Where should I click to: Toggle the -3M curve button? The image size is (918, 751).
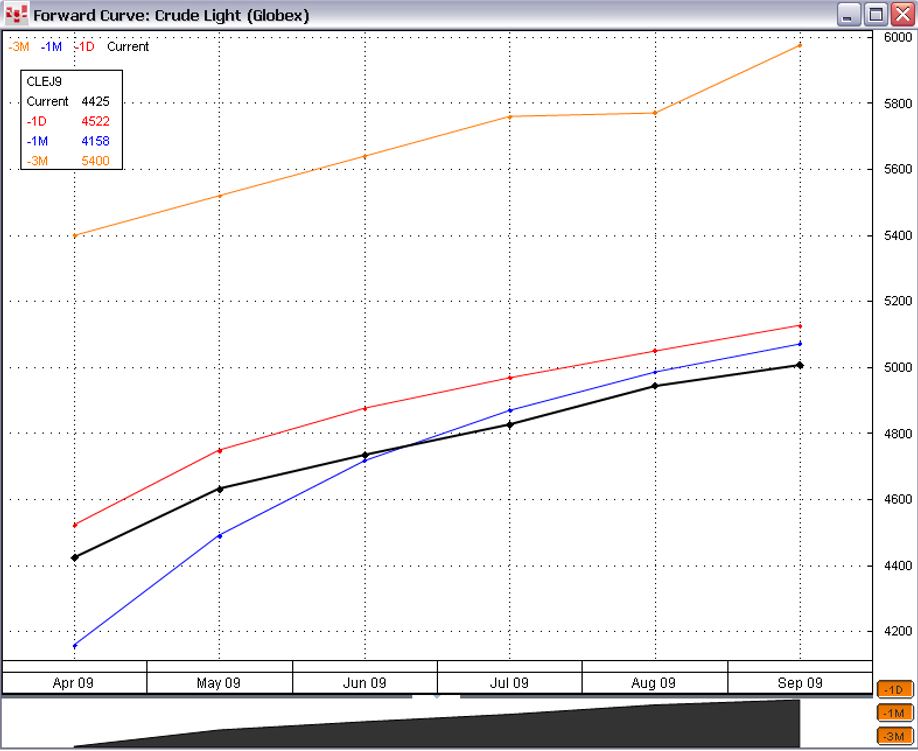[x=895, y=736]
